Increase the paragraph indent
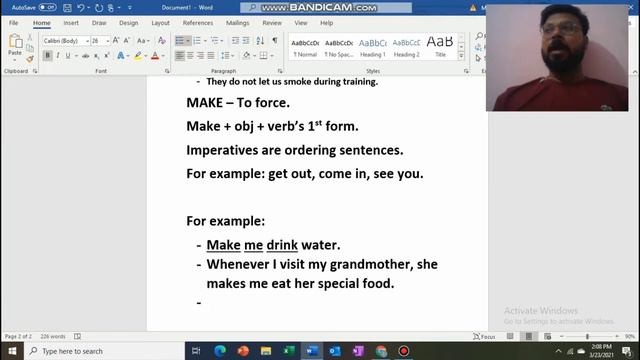This screenshot has height=360, width=640. [246, 40]
